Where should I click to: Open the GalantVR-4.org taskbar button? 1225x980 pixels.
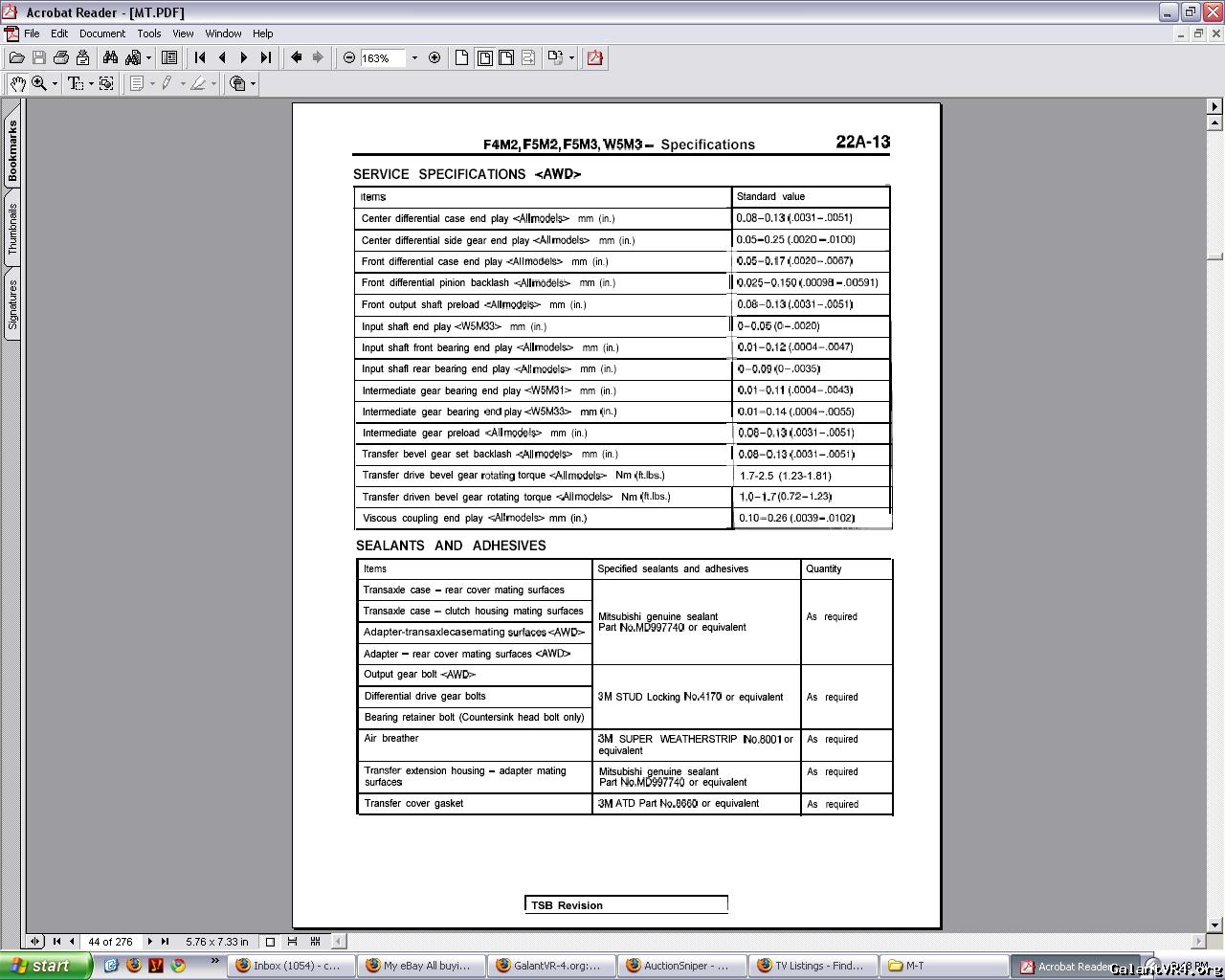(x=552, y=966)
